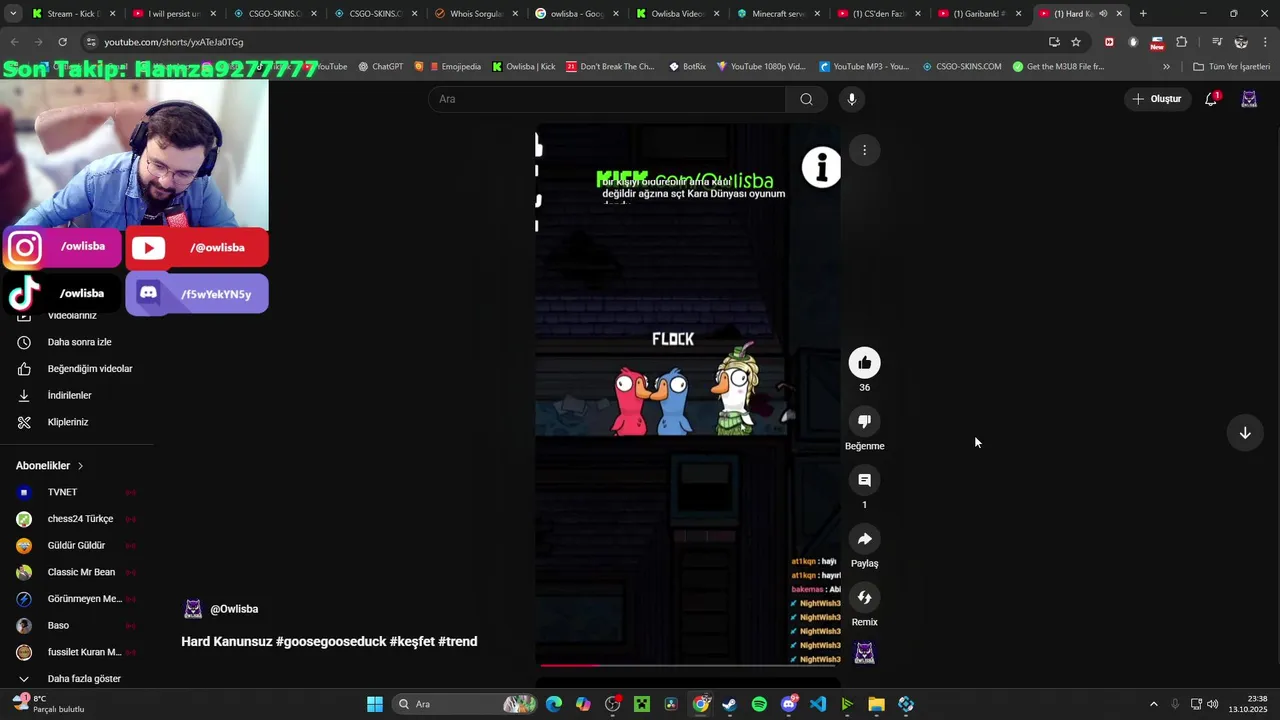Open the browser extensions puzzle icon

tap(1182, 42)
